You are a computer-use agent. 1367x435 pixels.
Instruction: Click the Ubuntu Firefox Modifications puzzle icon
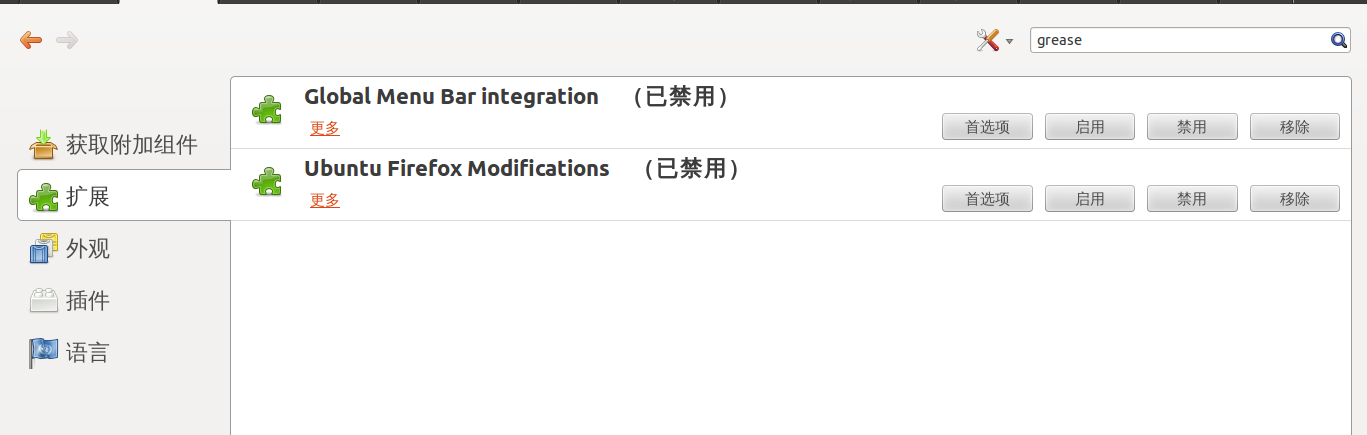267,181
